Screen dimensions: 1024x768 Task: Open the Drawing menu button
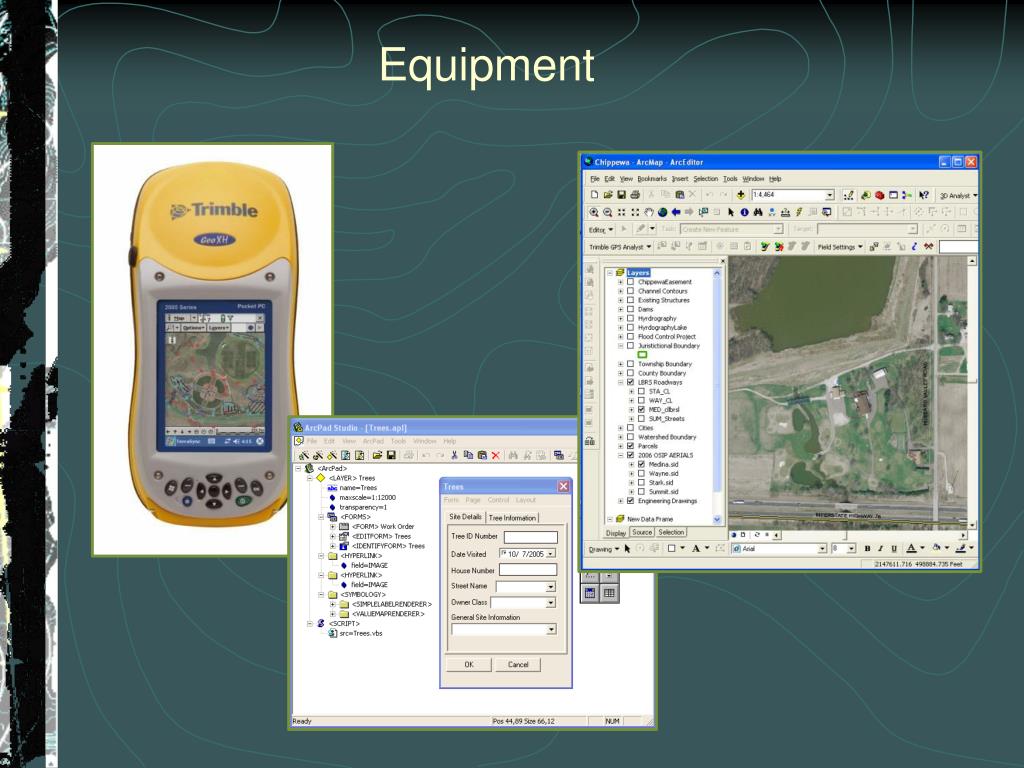[603, 549]
